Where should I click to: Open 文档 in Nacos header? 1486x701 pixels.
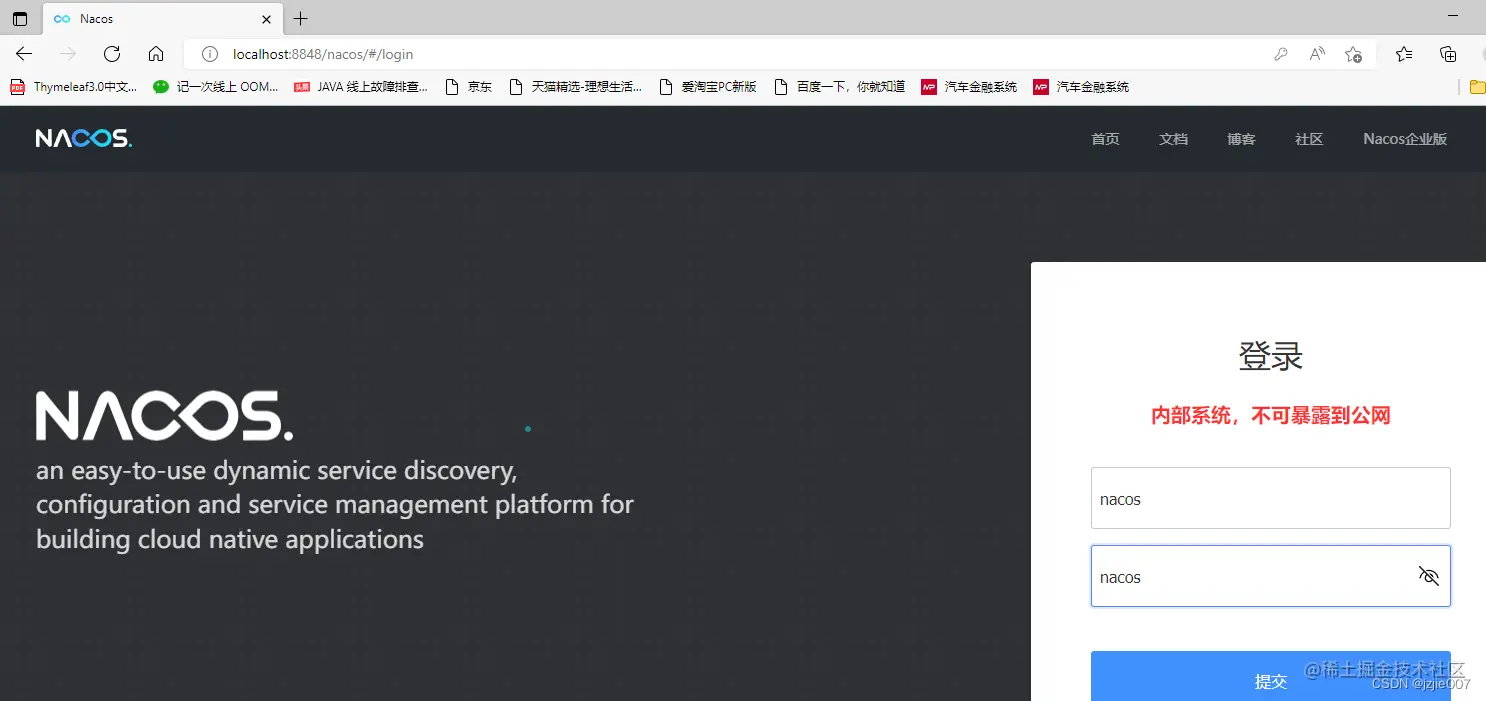[1173, 139]
